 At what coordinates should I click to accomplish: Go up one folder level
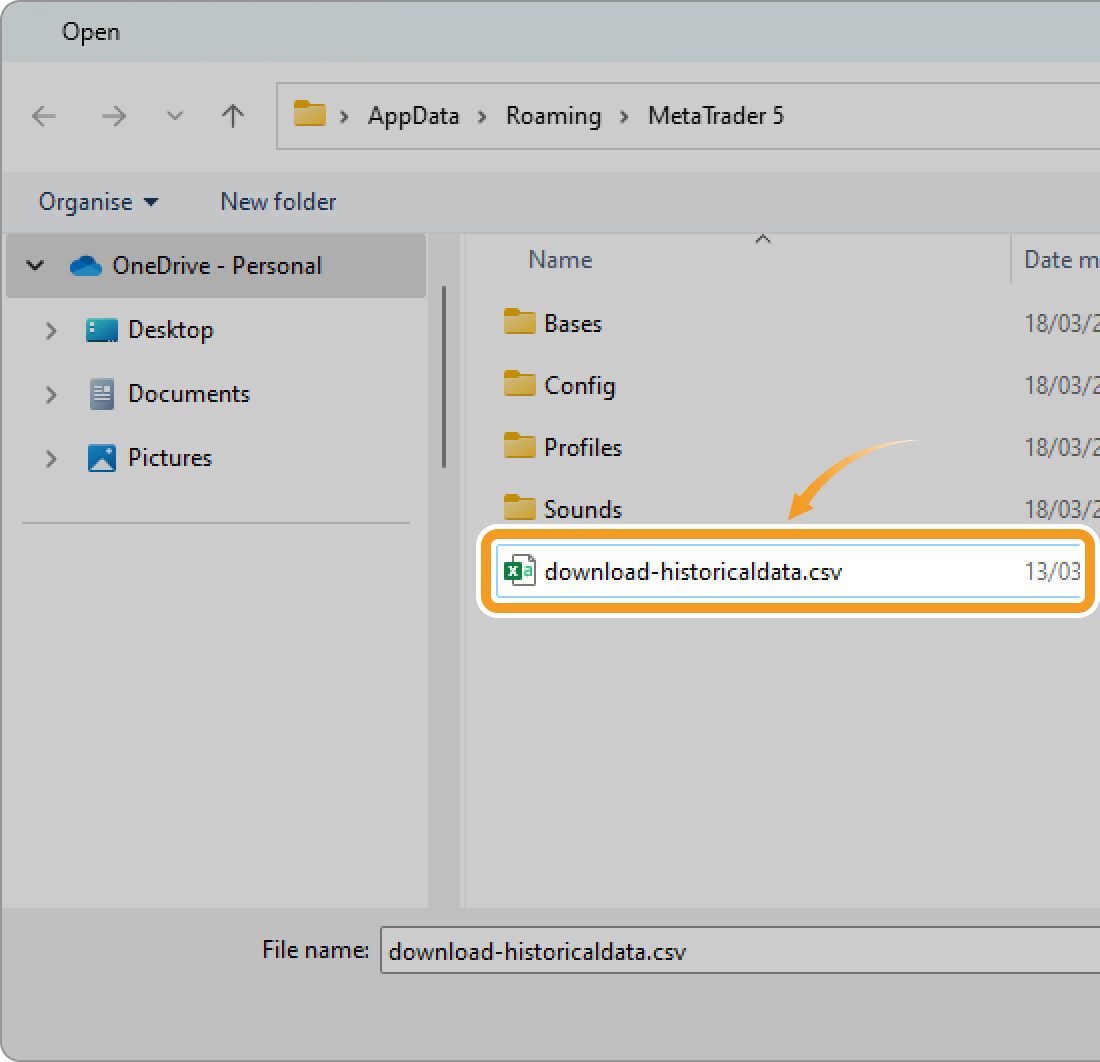click(233, 116)
